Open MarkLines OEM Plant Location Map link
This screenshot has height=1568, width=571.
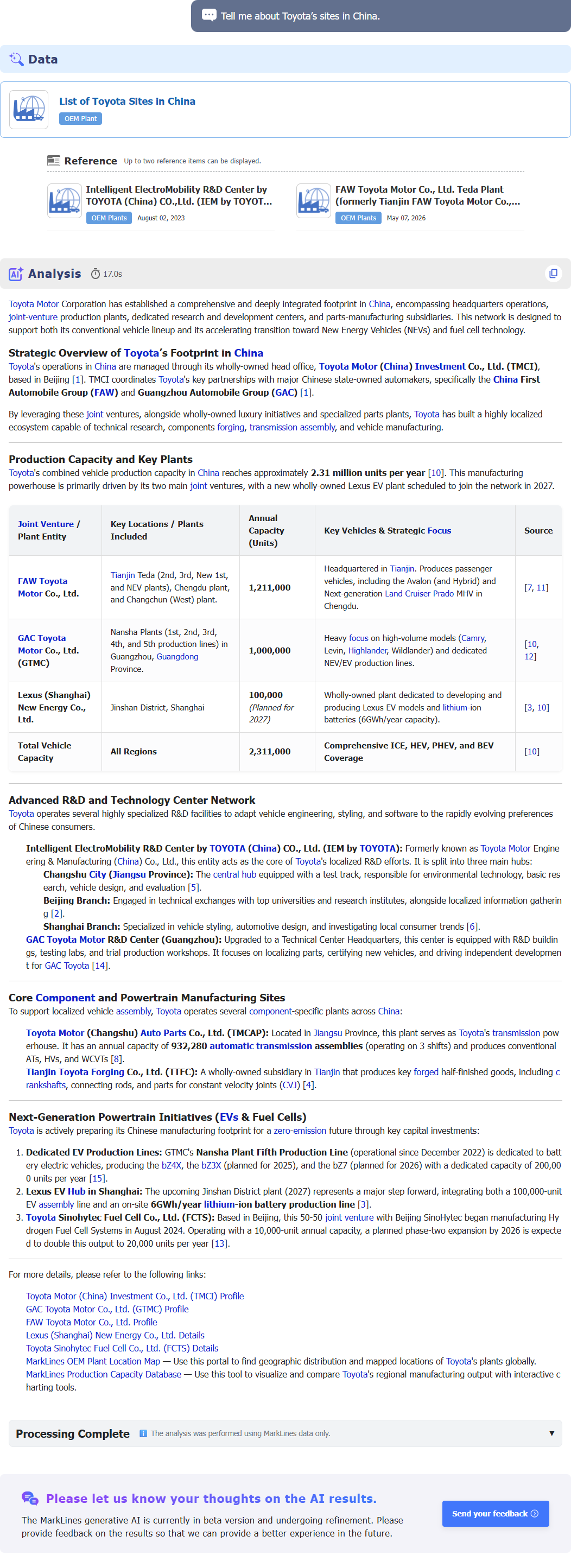point(93,1361)
